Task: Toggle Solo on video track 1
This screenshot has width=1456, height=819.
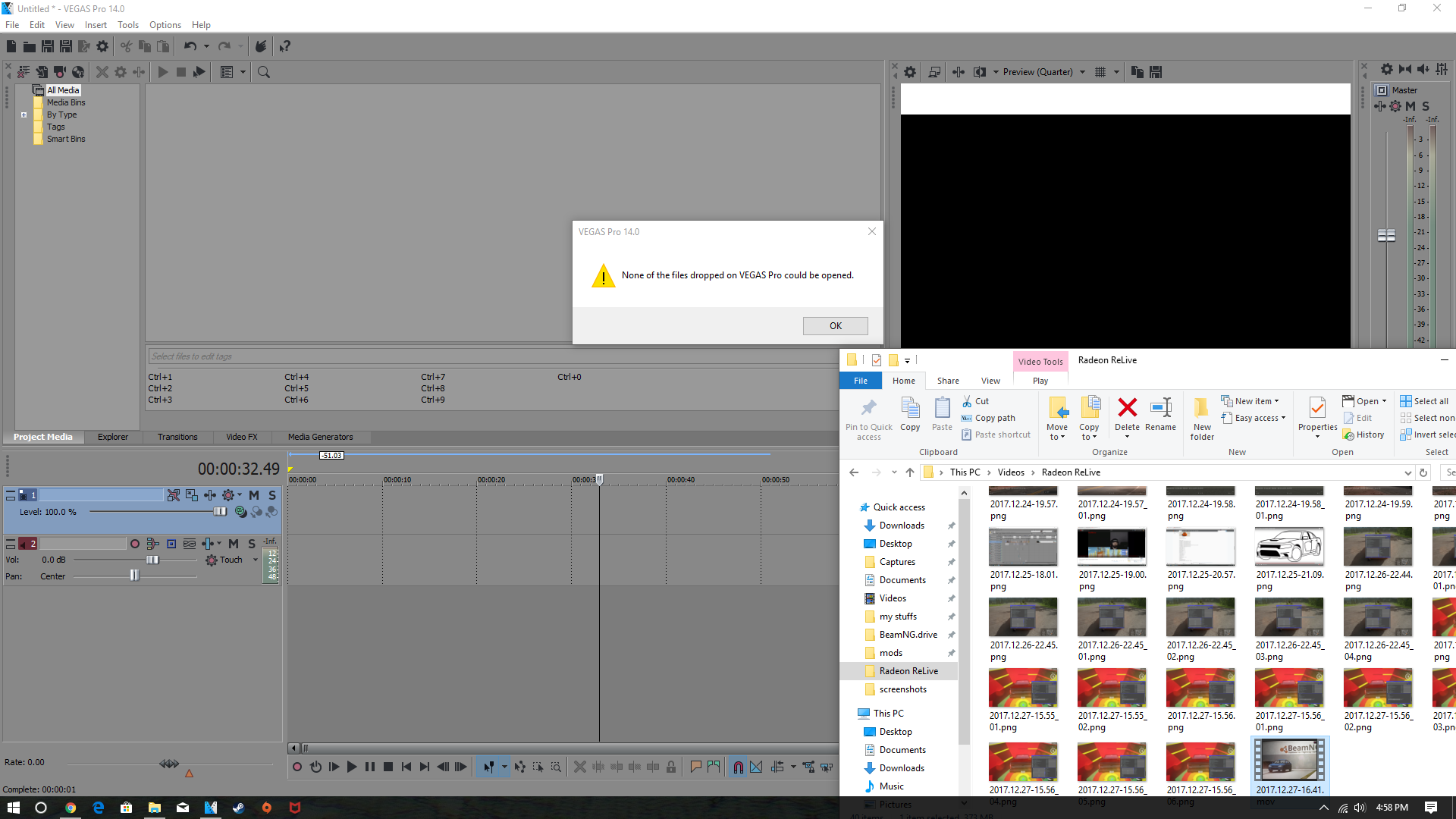Action: point(272,495)
